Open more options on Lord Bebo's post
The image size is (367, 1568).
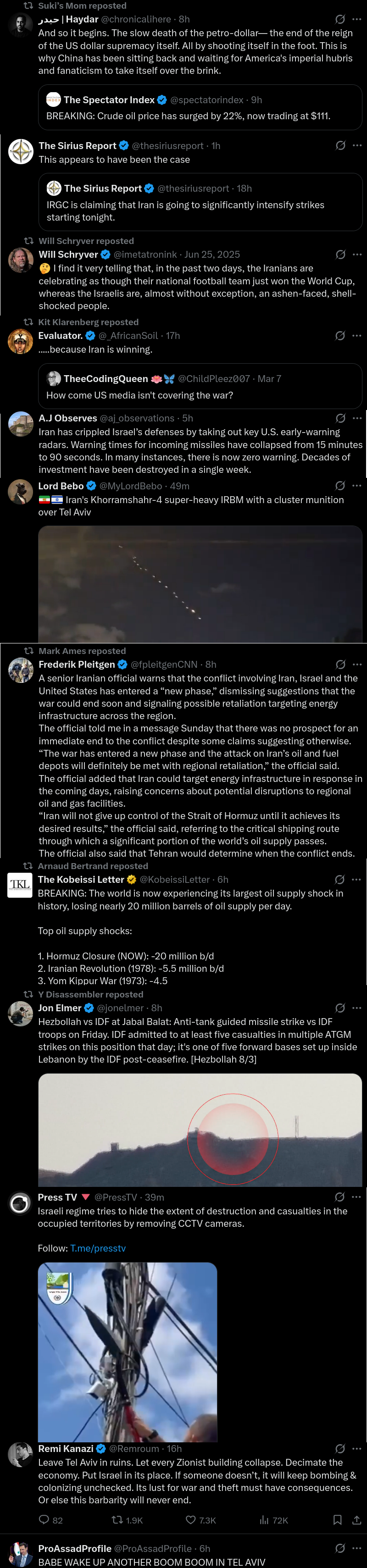tap(356, 485)
